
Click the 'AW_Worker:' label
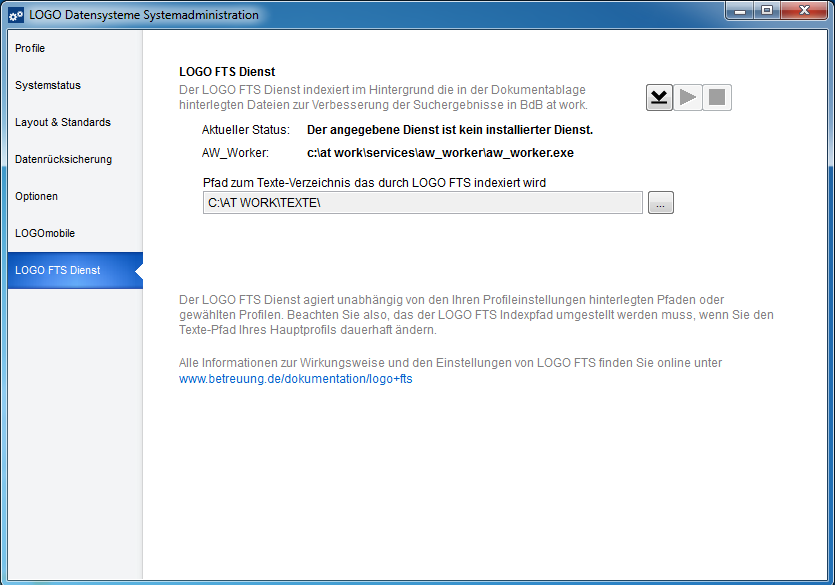235,153
